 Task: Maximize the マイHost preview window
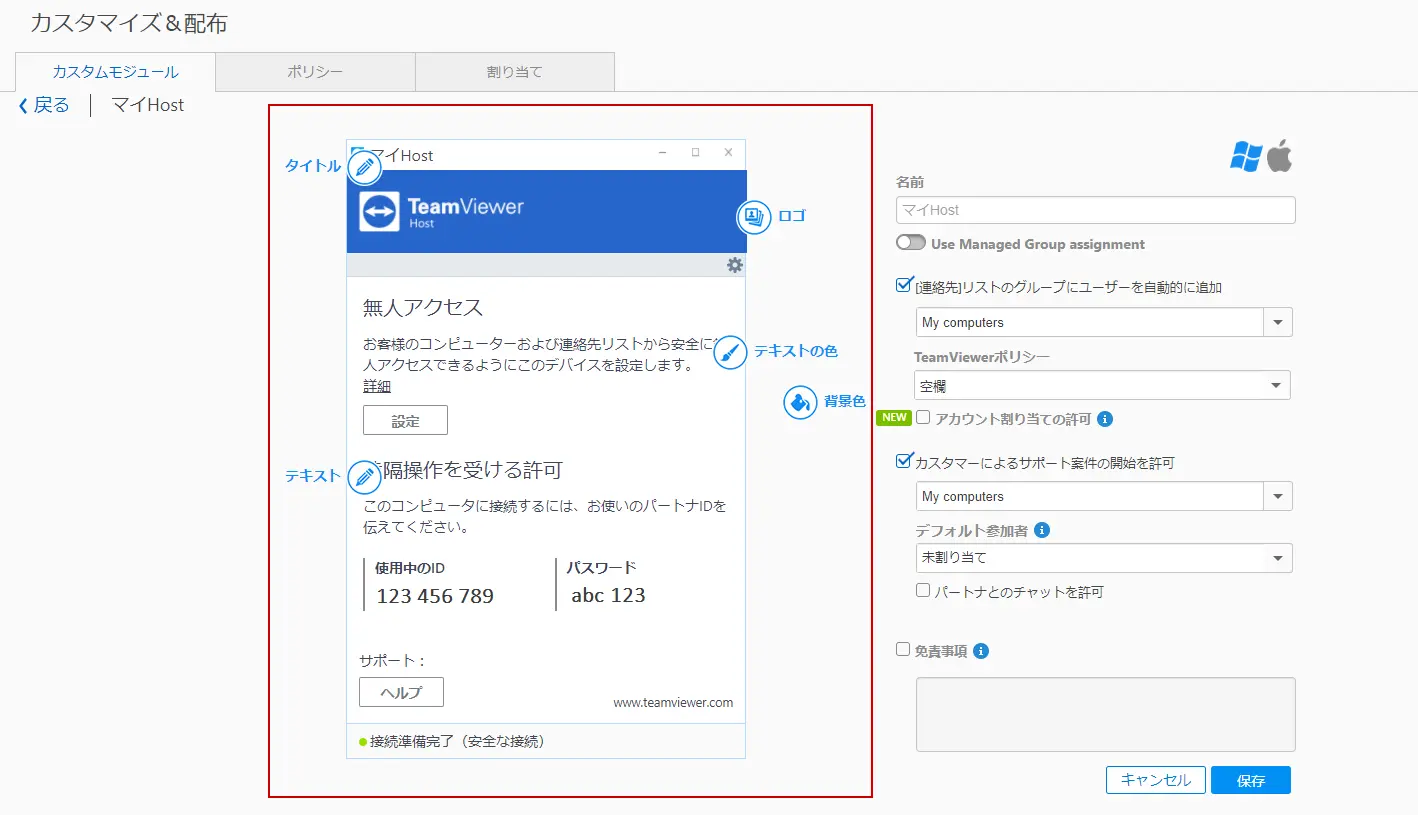click(696, 153)
